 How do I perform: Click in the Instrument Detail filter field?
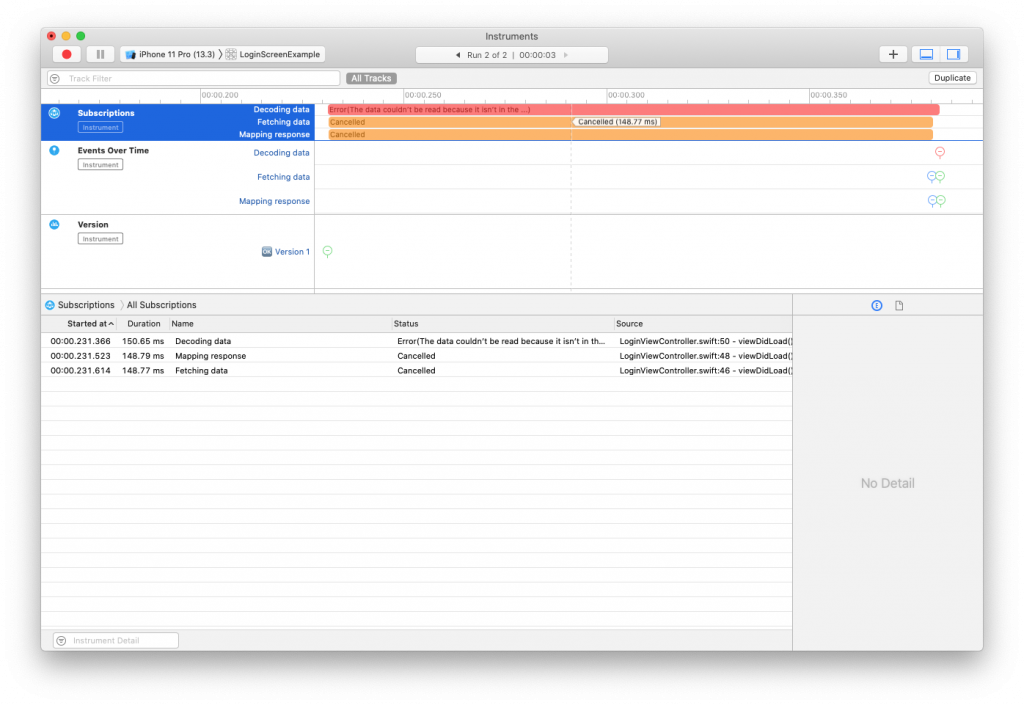[116, 640]
